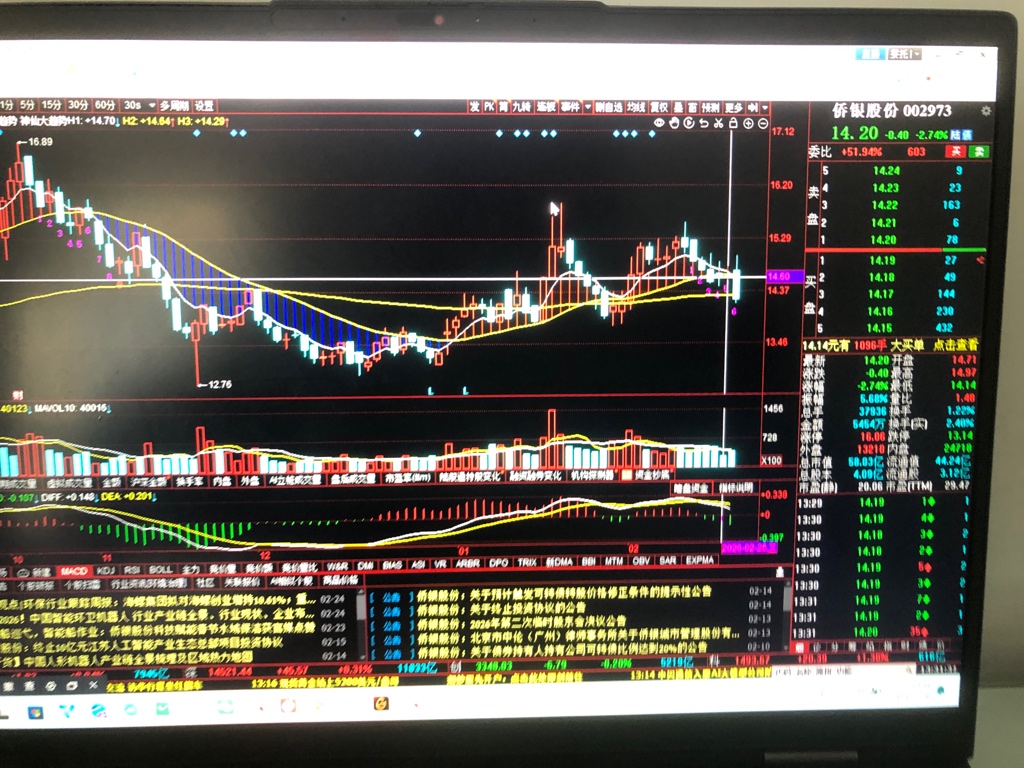Select the hand pan tool icon

pos(674,123)
